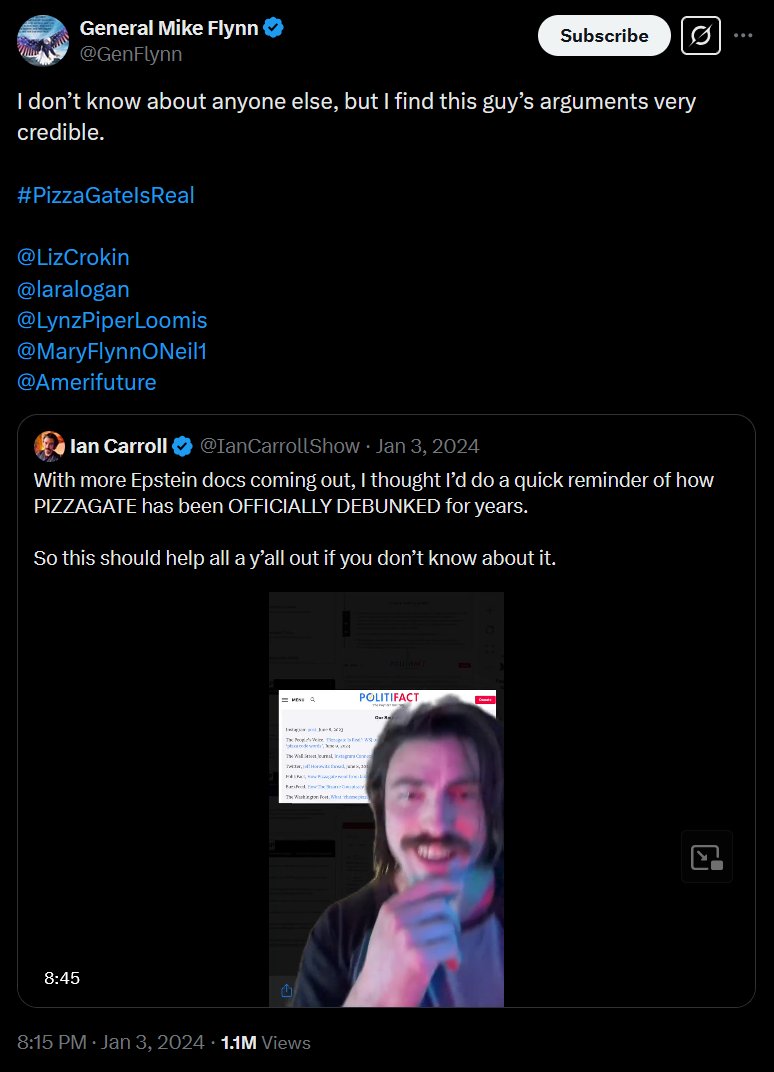The image size is (774, 1072).
Task: Click Ian Carroll's small profile avatar
Action: [x=49, y=445]
